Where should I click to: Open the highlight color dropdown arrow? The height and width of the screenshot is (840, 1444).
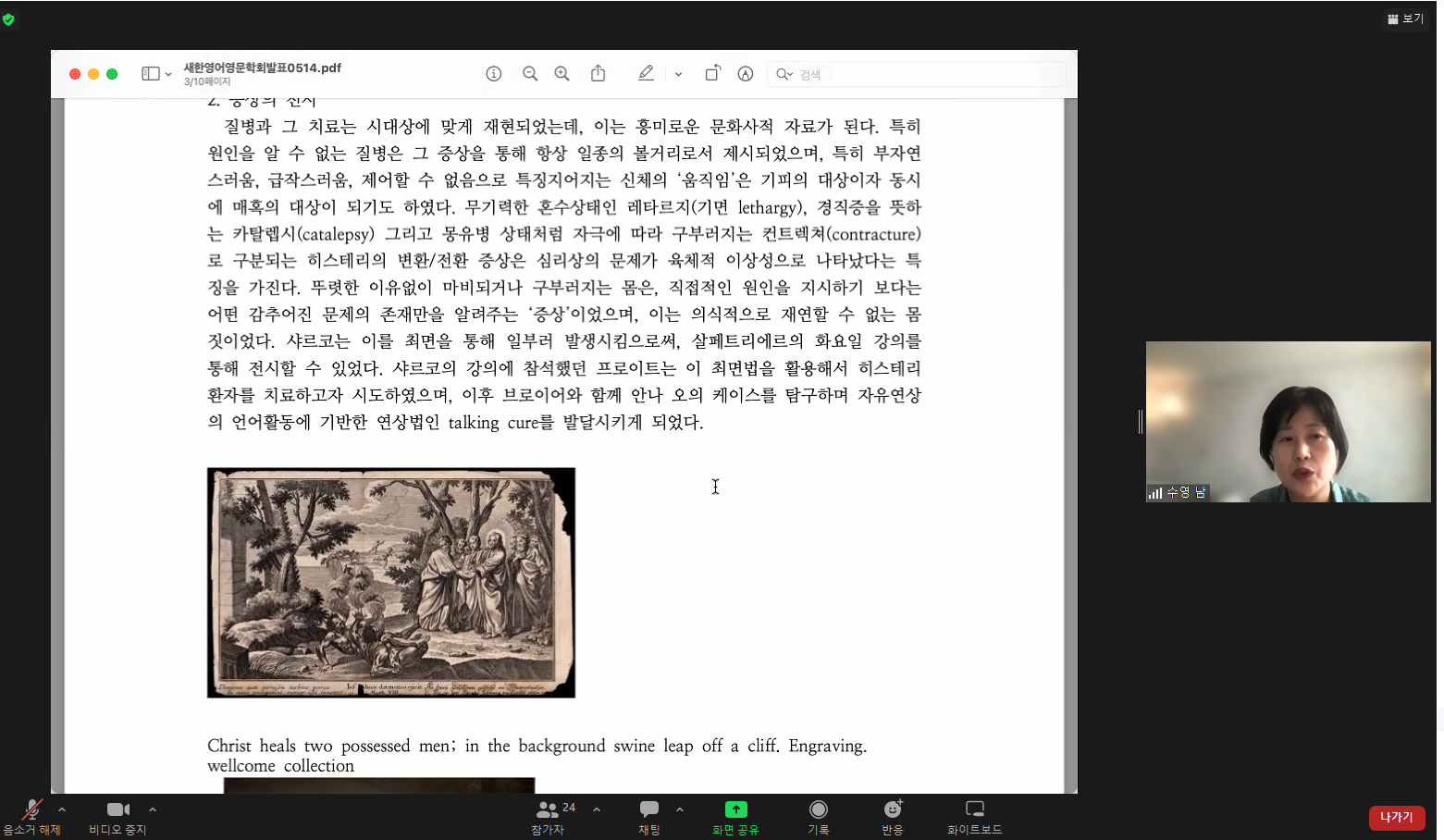[x=678, y=74]
